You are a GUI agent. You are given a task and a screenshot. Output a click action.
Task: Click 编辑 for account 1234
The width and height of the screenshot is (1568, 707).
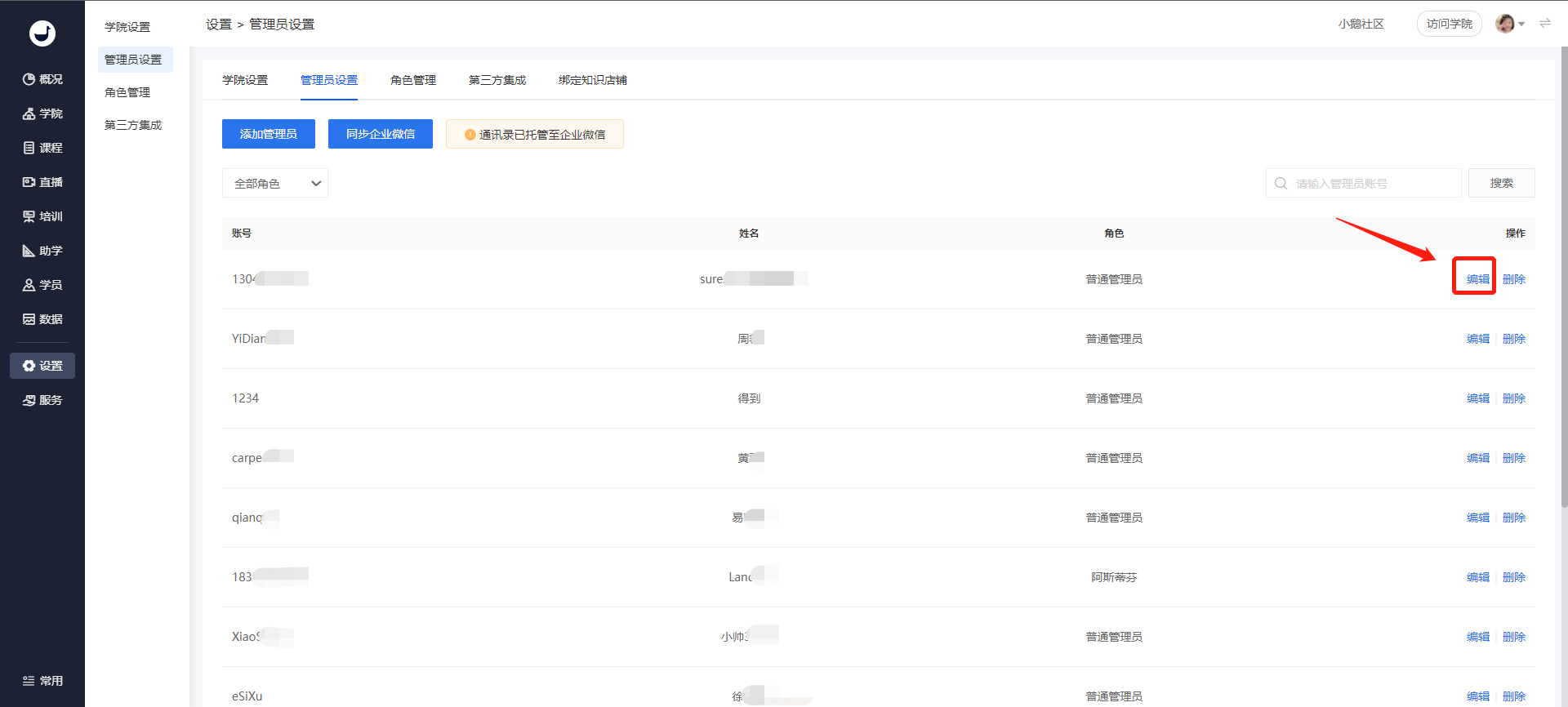click(1478, 398)
